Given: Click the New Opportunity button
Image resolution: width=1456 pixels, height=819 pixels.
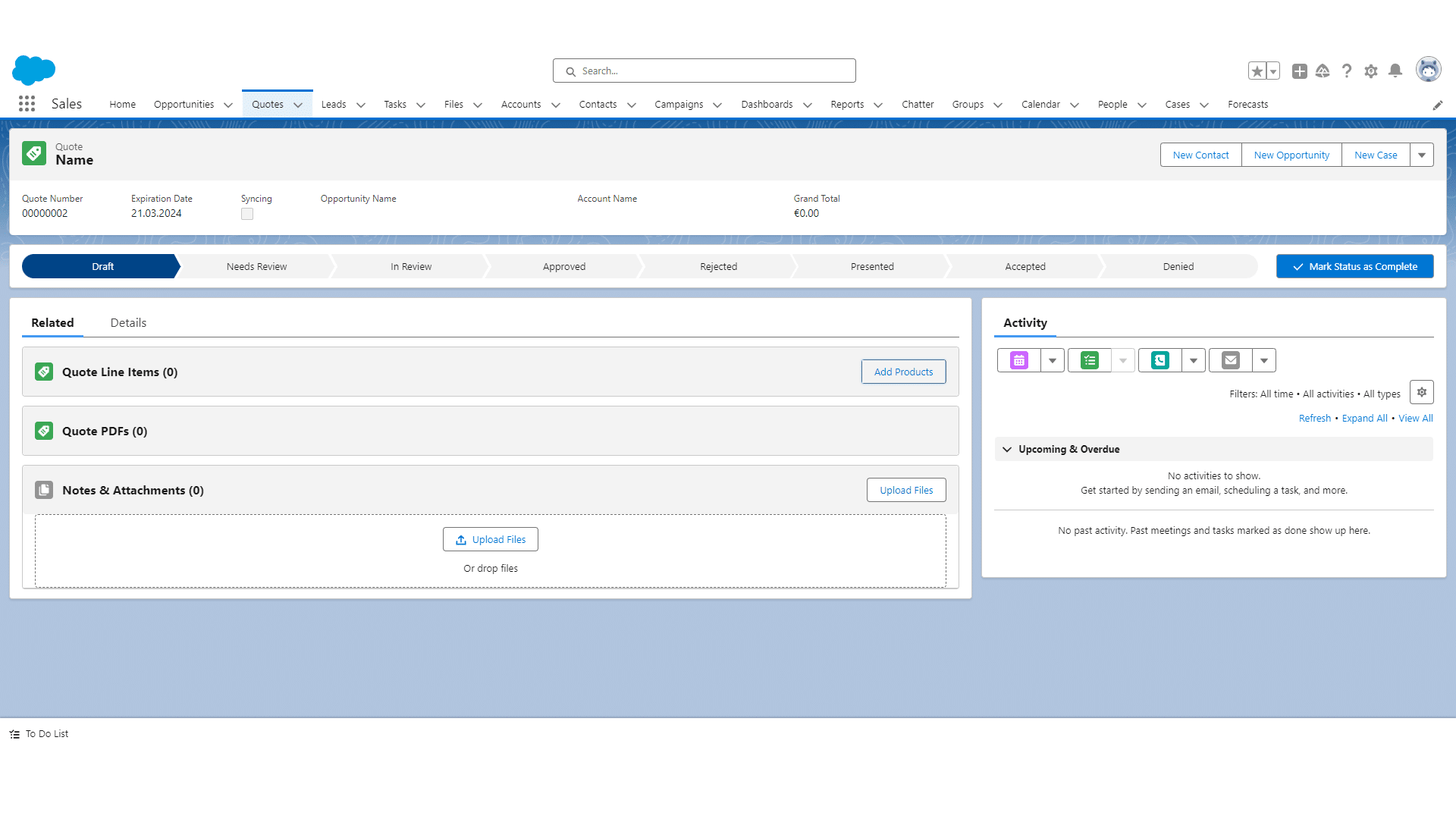Looking at the screenshot, I should [1291, 155].
